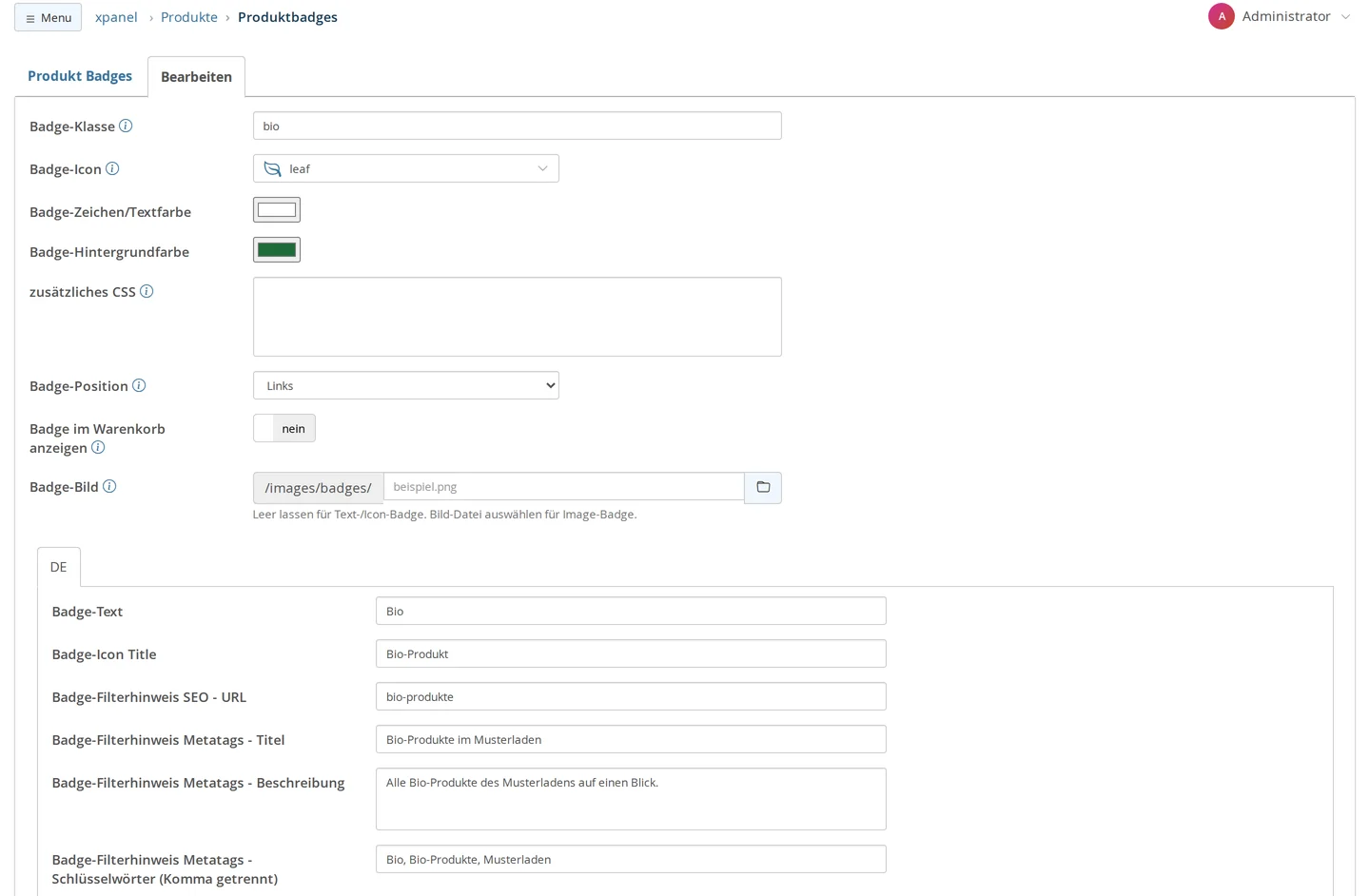Show info tooltip for Badge-Position
Screen dimensions: 1370x896
coord(139,385)
